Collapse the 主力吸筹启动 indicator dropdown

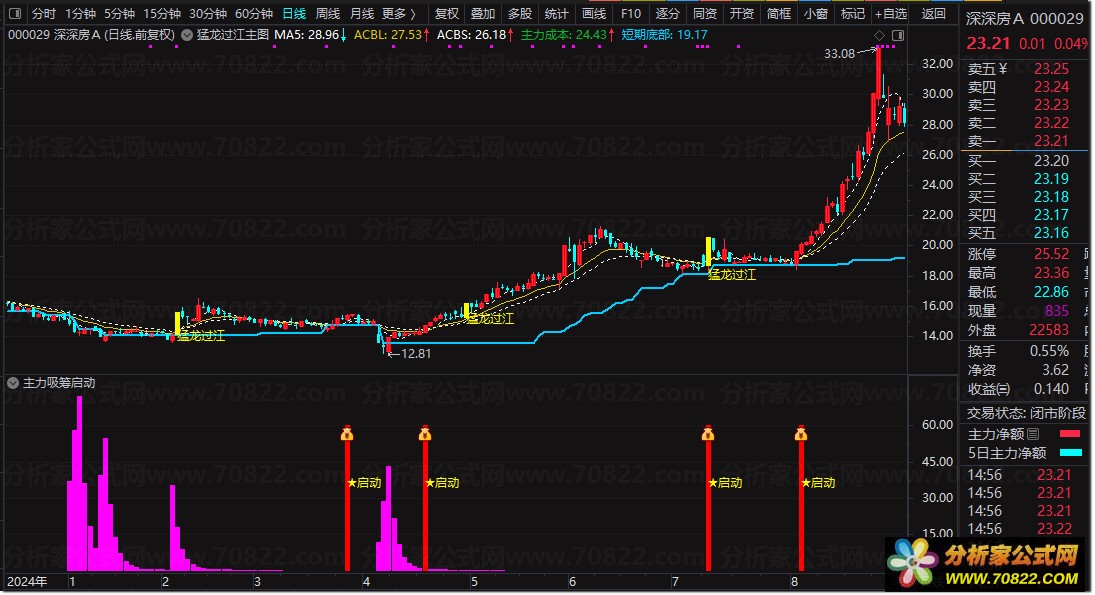pos(13,383)
